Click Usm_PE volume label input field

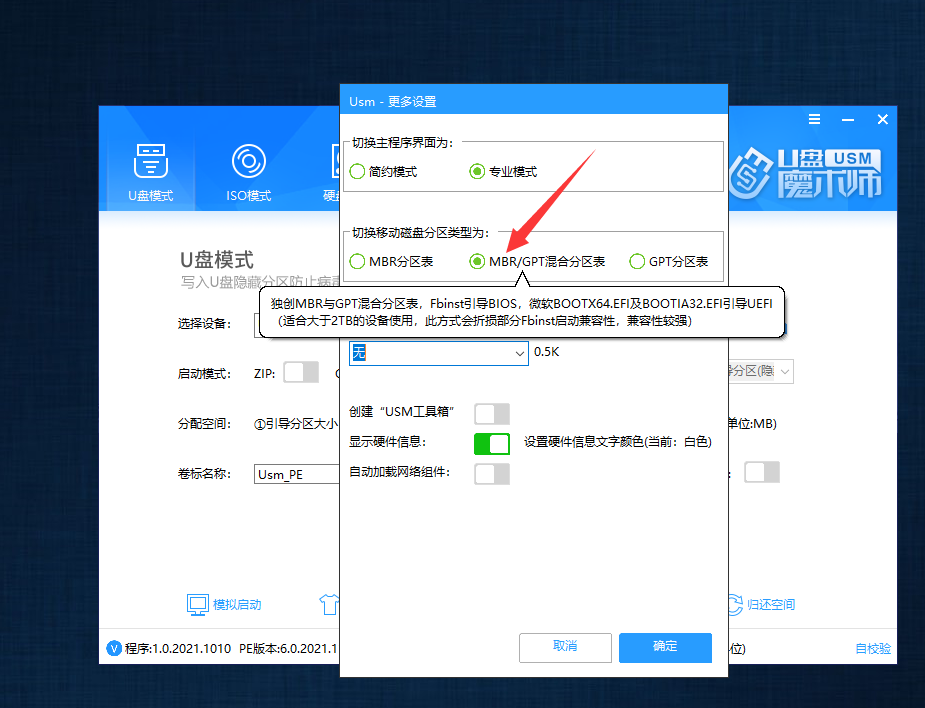[297, 474]
